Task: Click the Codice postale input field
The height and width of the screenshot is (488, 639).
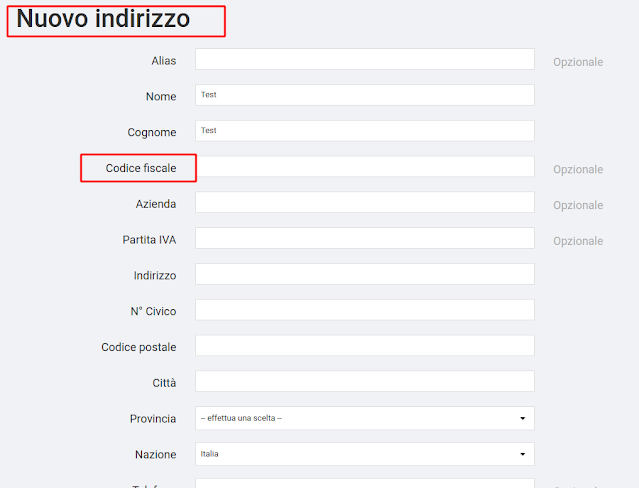Action: pyautogui.click(x=365, y=345)
